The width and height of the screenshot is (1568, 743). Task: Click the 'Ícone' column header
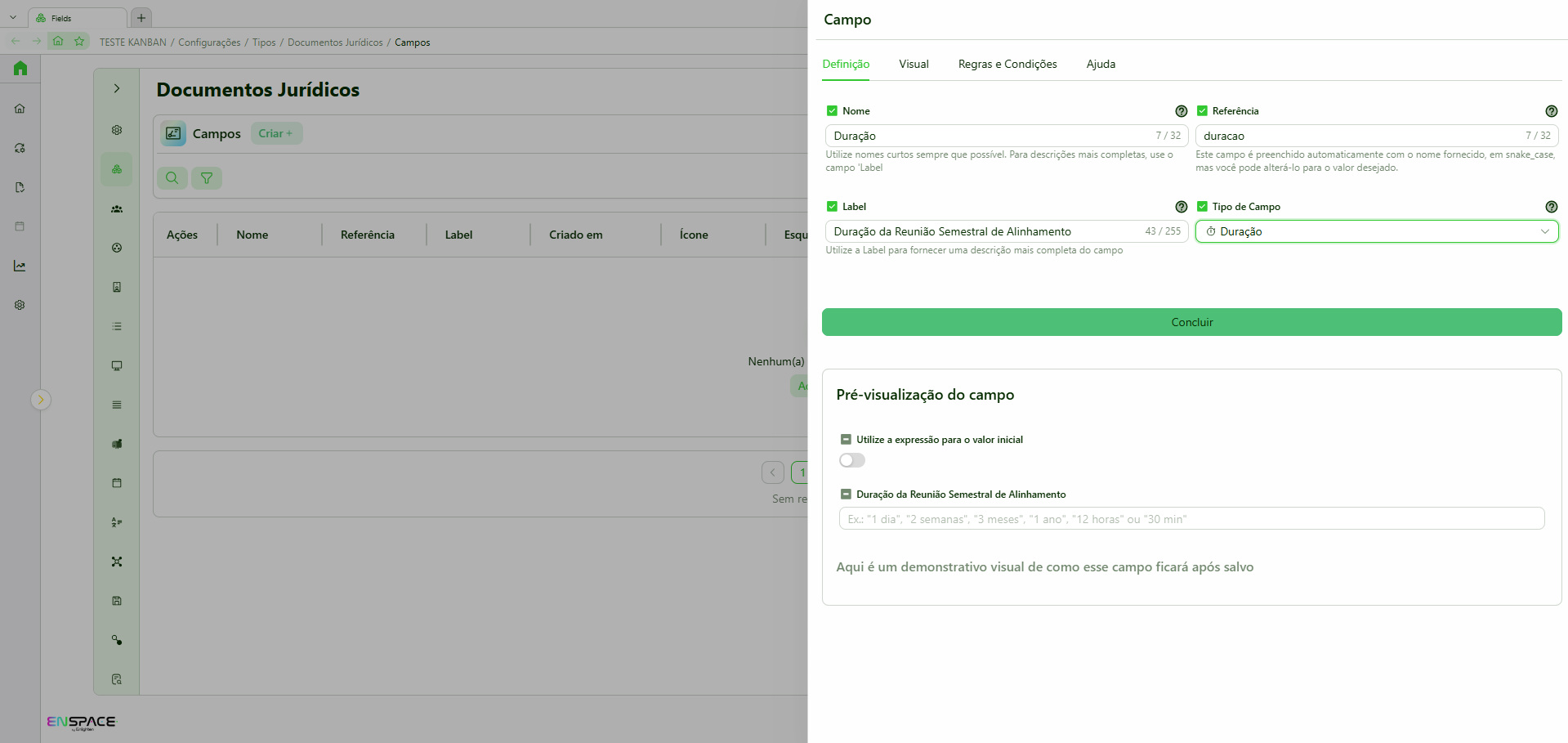[x=694, y=235]
